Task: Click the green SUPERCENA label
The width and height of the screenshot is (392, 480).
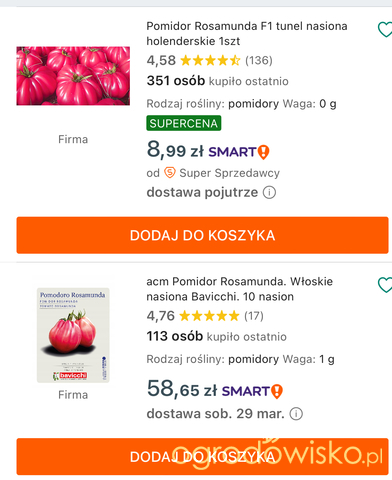Action: click(x=184, y=123)
